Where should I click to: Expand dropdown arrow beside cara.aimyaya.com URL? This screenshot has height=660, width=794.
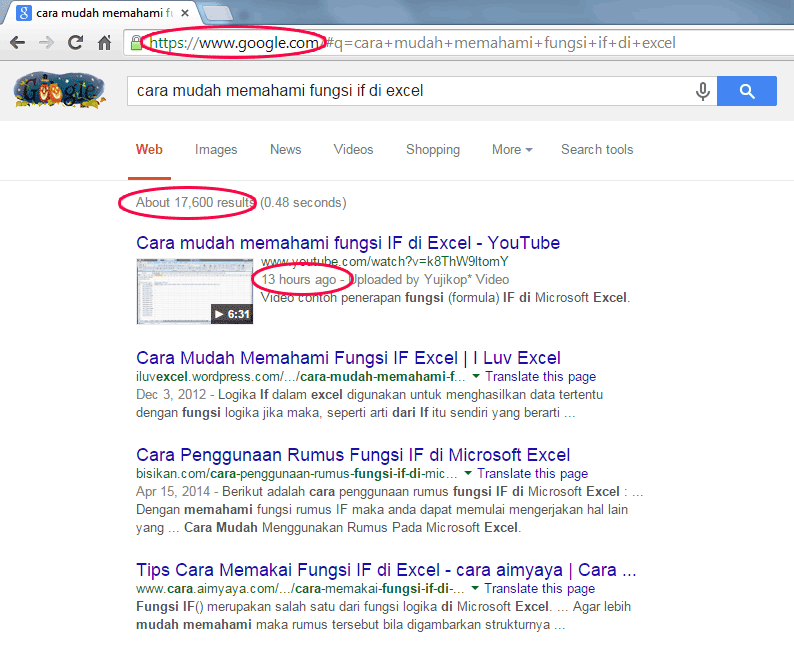[475, 588]
